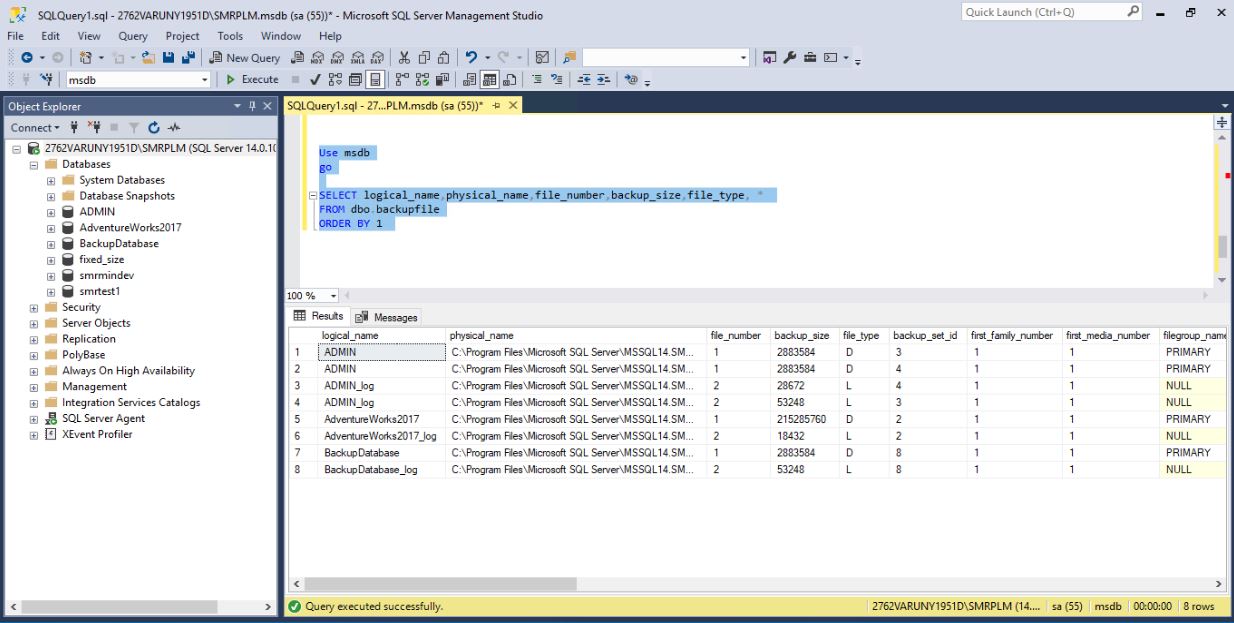Click Disconnect icon in Object Explorer toolbar
1234x623 pixels.
pos(95,128)
